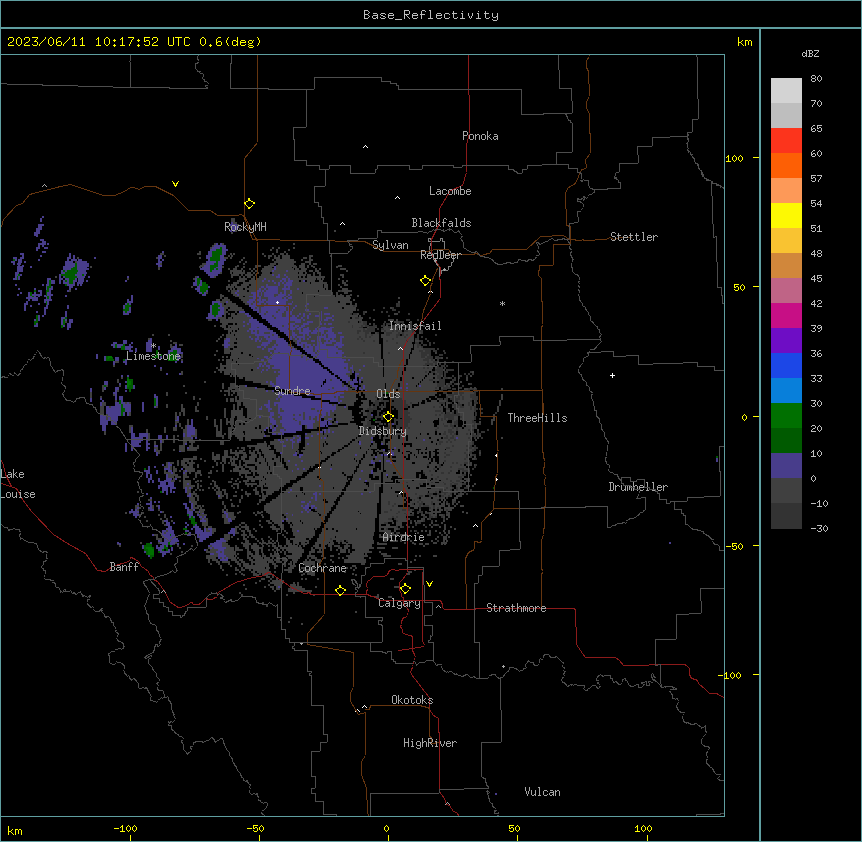Click the Ponoka city label
862x842 pixels.
tap(480, 136)
